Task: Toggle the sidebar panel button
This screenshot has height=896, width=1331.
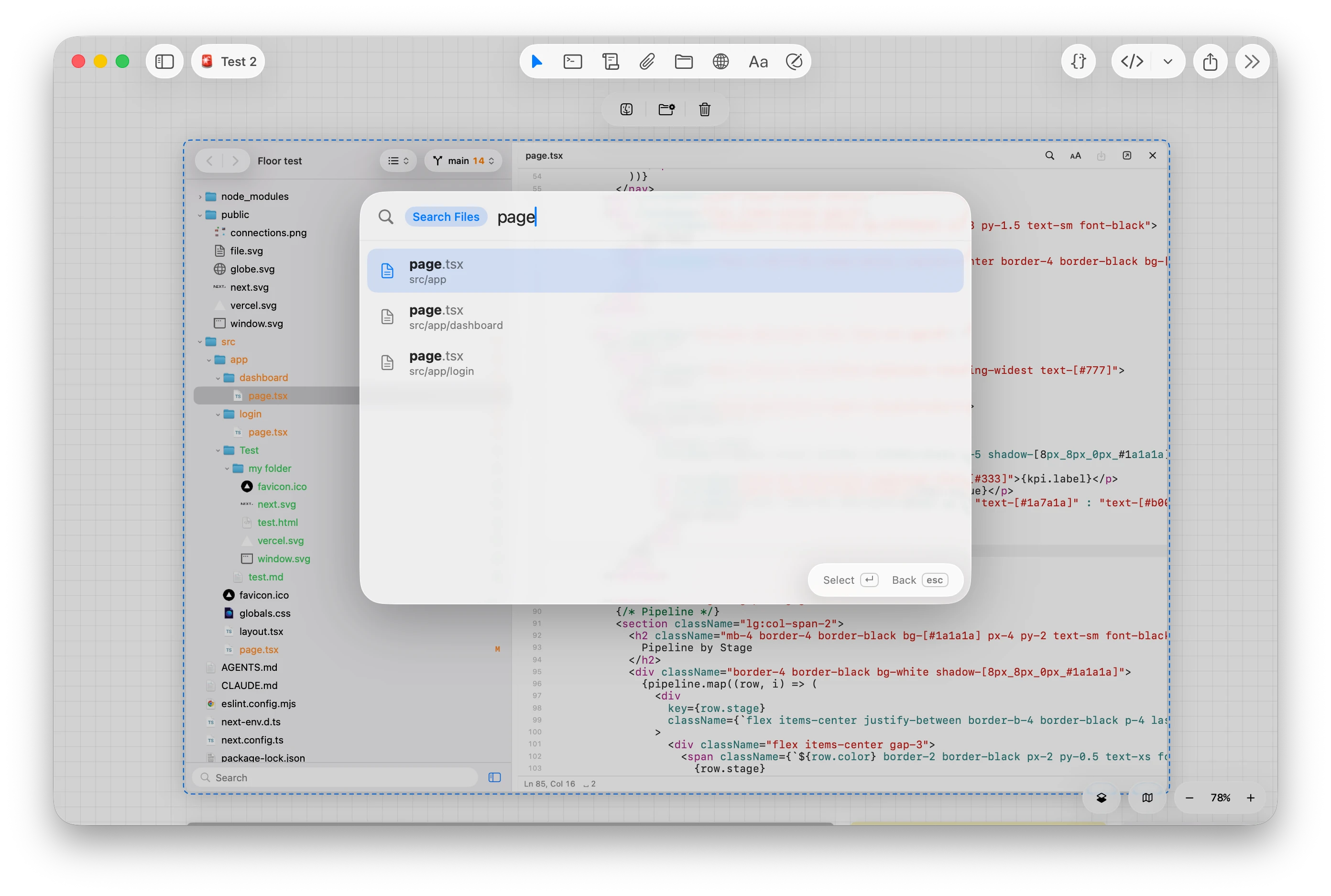Action: pos(164,61)
